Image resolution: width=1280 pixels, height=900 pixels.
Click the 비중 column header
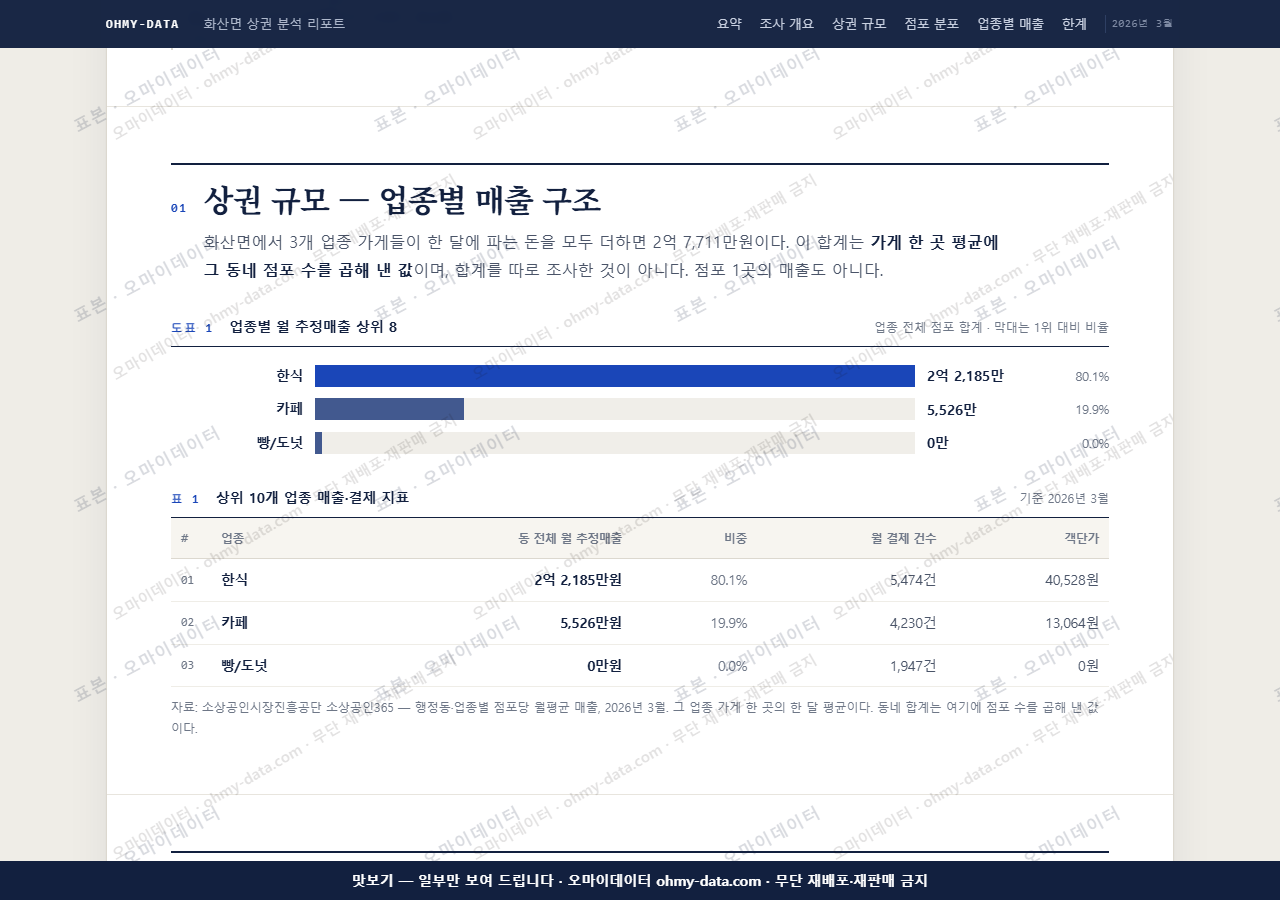coord(735,538)
